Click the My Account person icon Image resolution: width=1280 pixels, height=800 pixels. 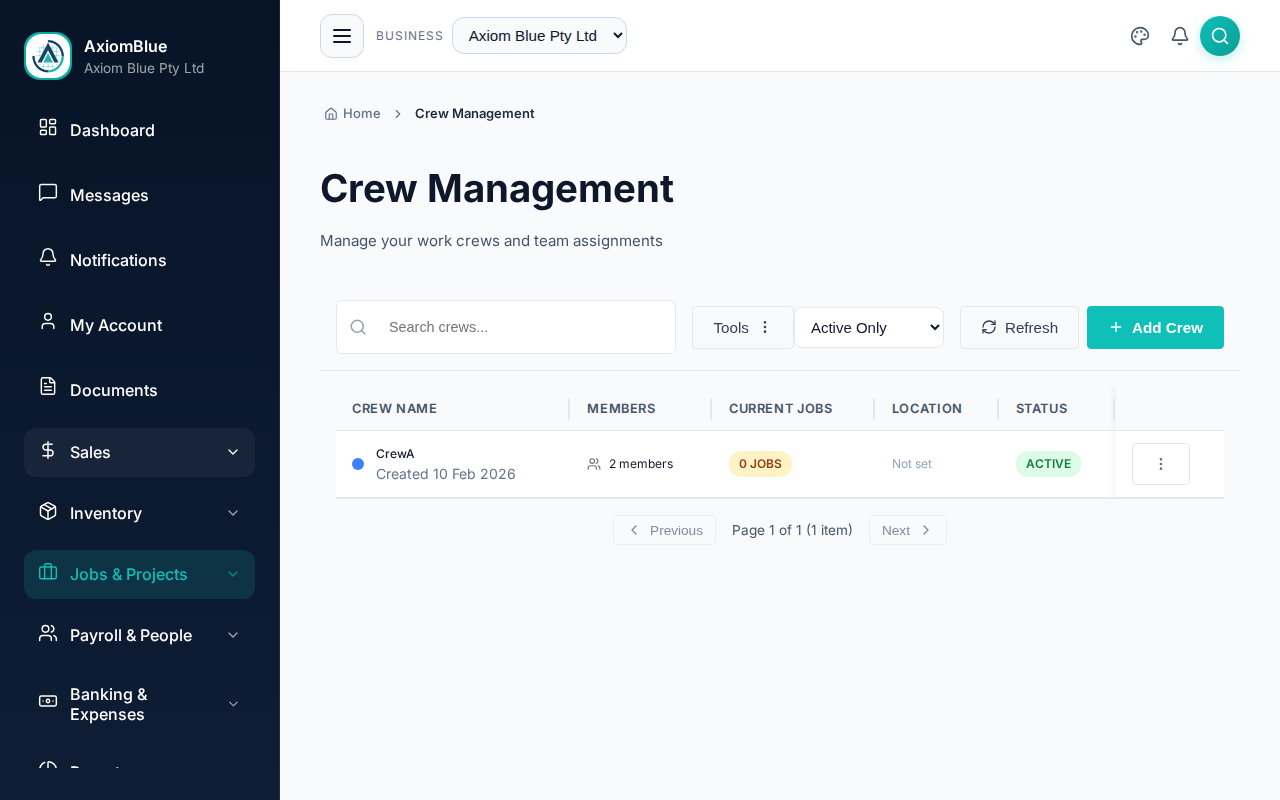point(48,321)
